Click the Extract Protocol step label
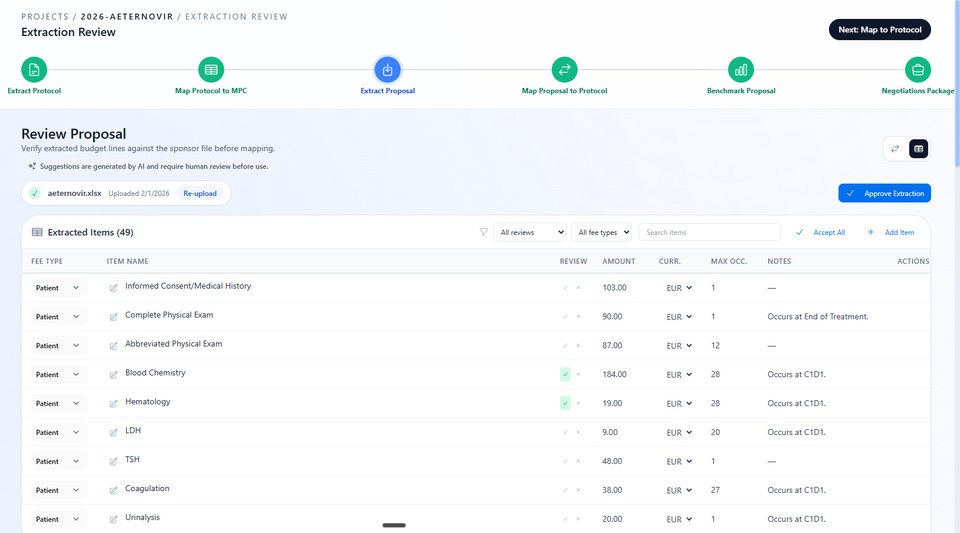960x533 pixels. [34, 91]
